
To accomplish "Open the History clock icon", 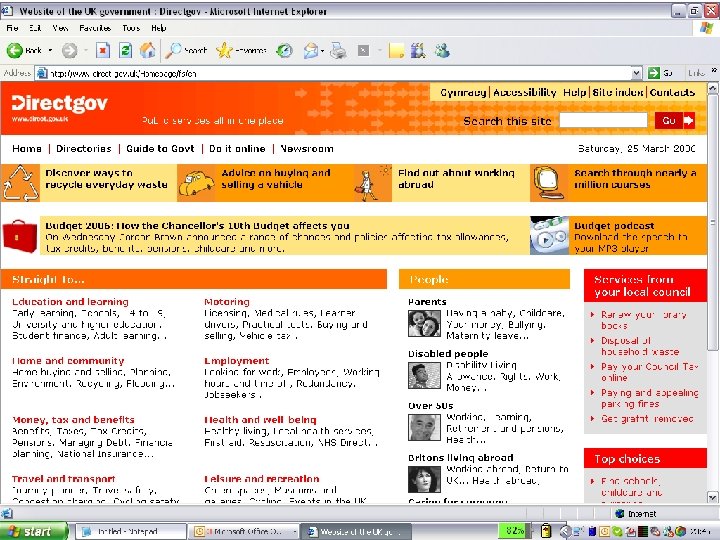I will click(284, 50).
